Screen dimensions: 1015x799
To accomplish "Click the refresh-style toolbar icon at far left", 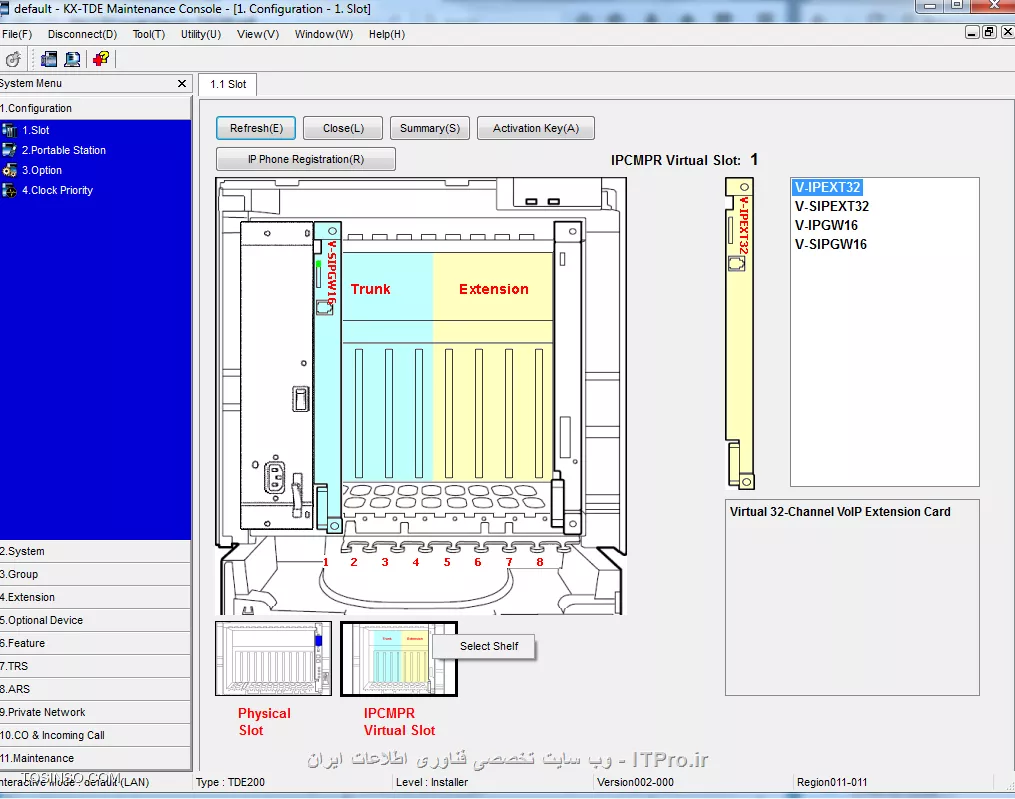I will (x=13, y=60).
